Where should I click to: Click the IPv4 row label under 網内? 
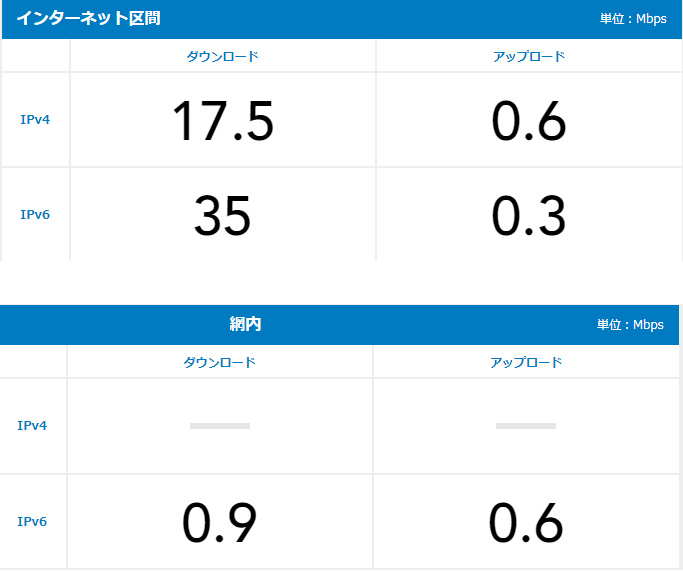pyautogui.click(x=32, y=425)
